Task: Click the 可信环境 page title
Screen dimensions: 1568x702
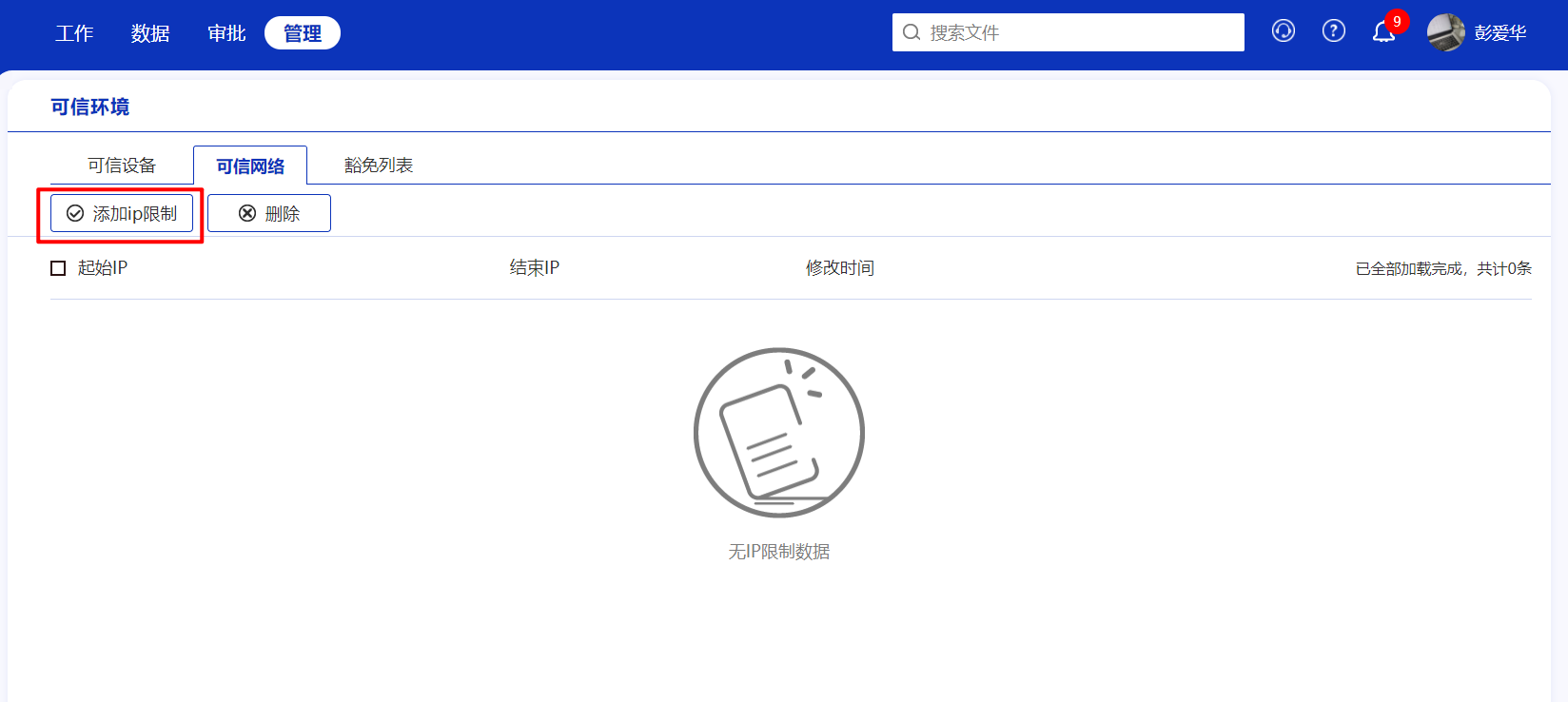Action: coord(90,107)
